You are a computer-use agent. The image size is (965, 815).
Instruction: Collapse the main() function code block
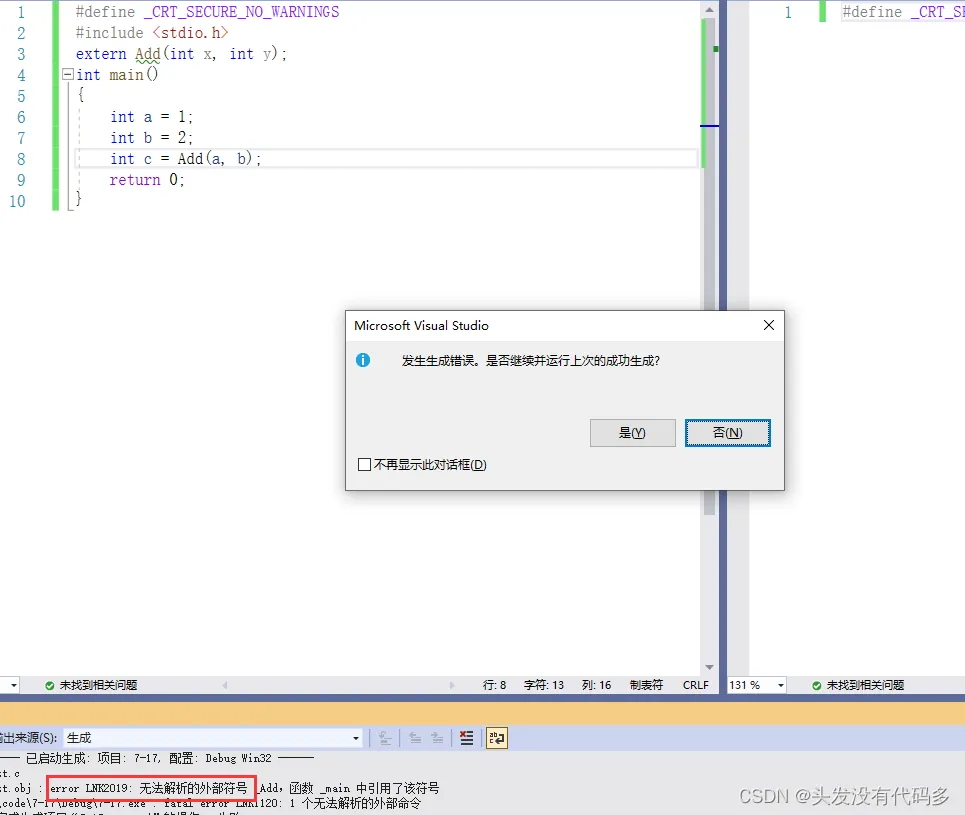(x=68, y=74)
